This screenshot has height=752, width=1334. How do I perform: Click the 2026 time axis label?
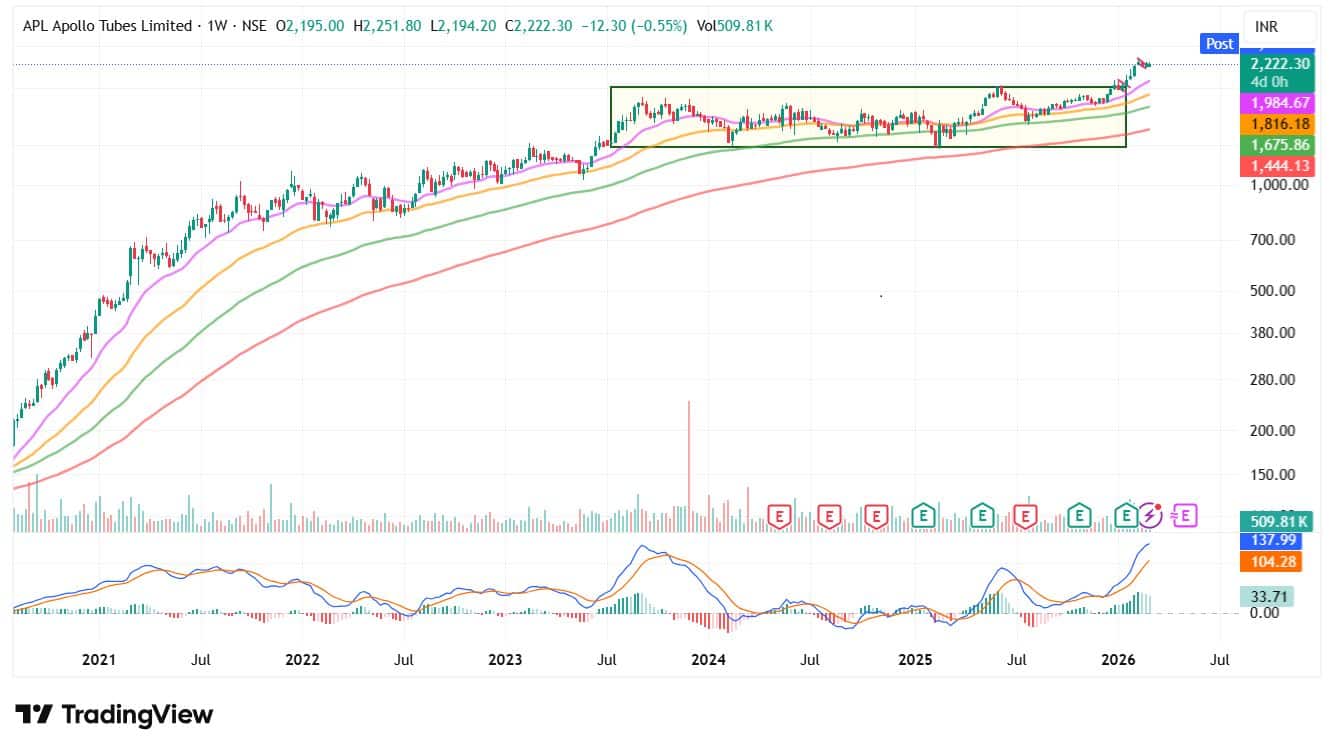pos(1117,660)
